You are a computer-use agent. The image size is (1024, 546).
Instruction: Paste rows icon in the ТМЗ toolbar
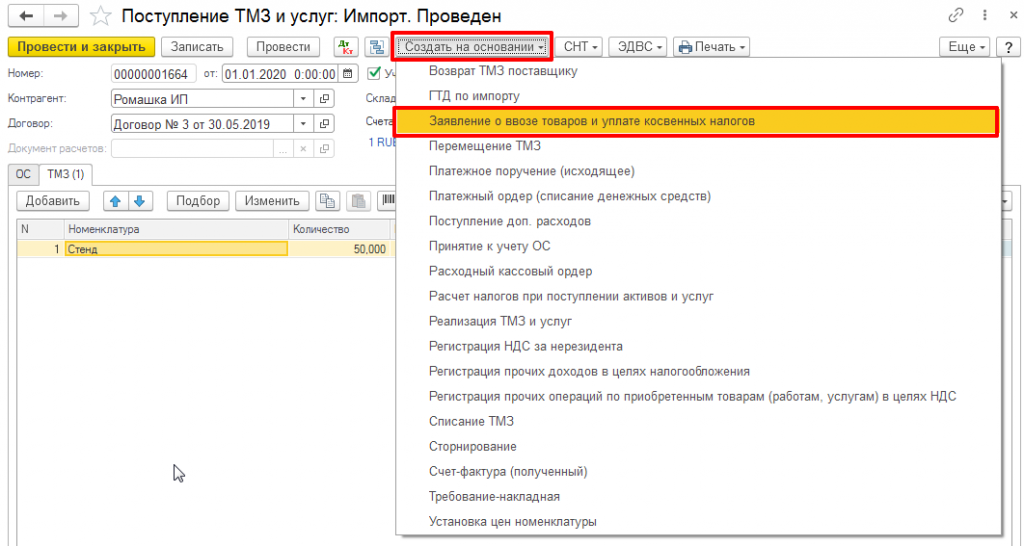pos(359,201)
